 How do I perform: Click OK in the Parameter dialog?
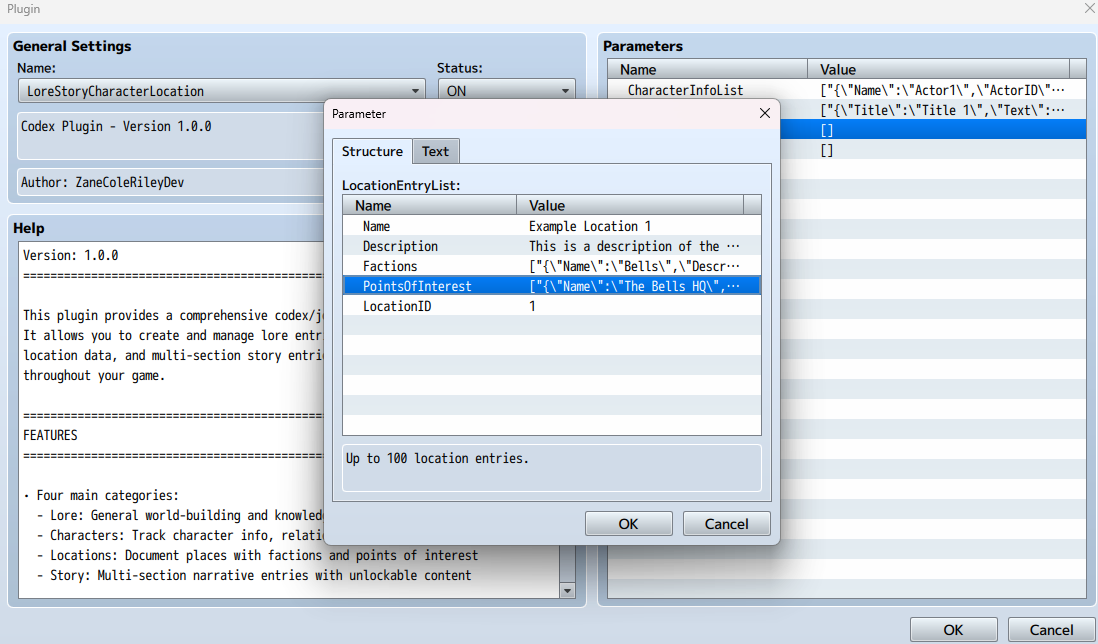pyautogui.click(x=628, y=524)
